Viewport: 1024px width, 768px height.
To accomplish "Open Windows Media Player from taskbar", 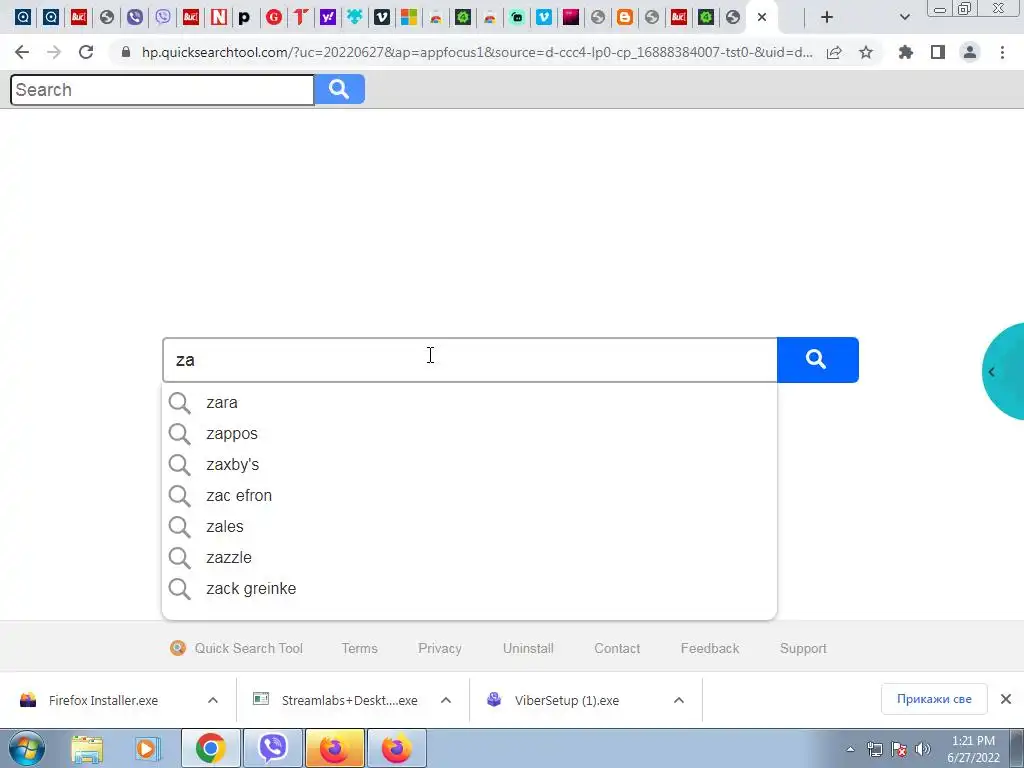I will (x=148, y=749).
